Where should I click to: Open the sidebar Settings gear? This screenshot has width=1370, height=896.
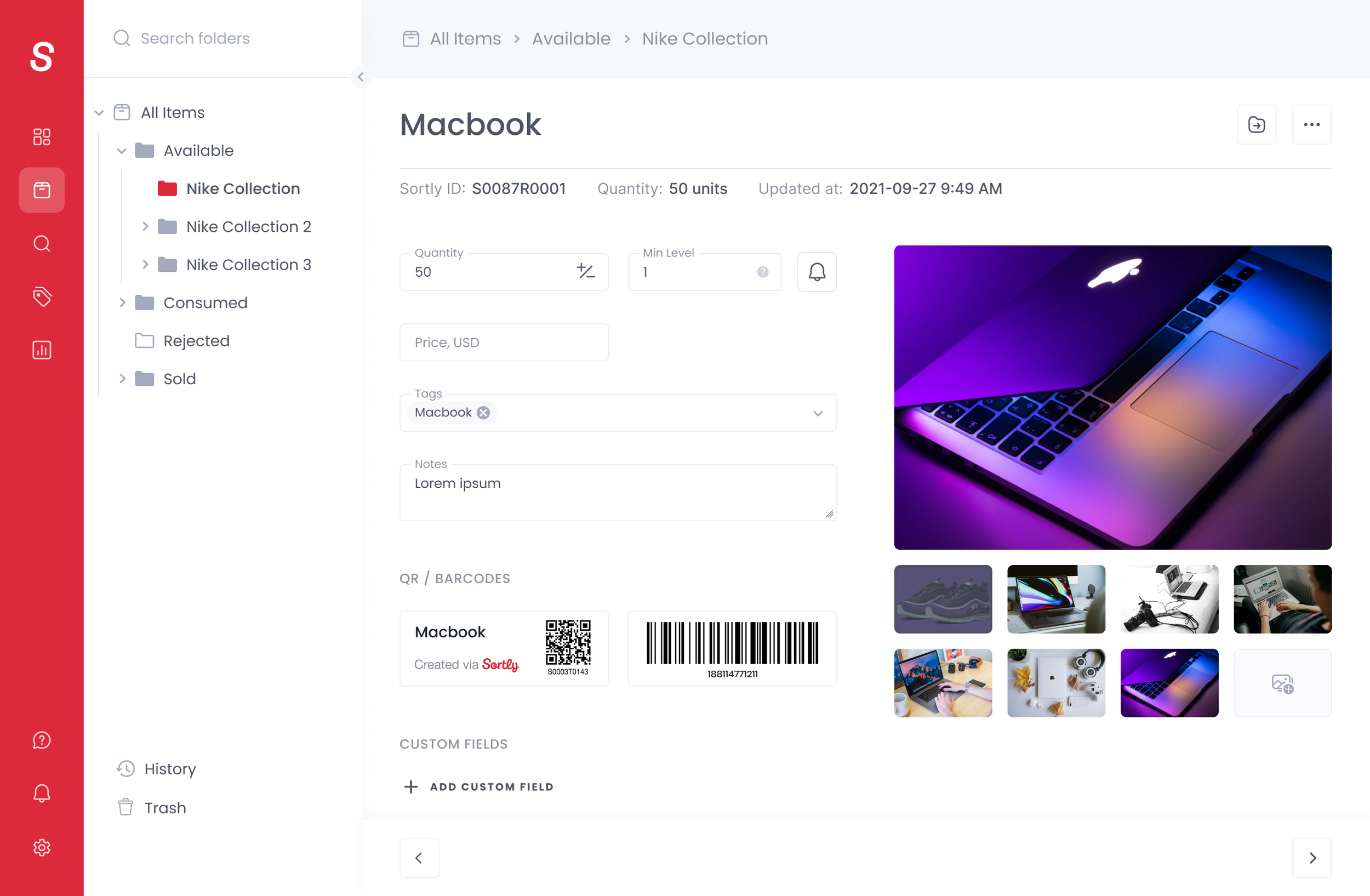point(42,847)
